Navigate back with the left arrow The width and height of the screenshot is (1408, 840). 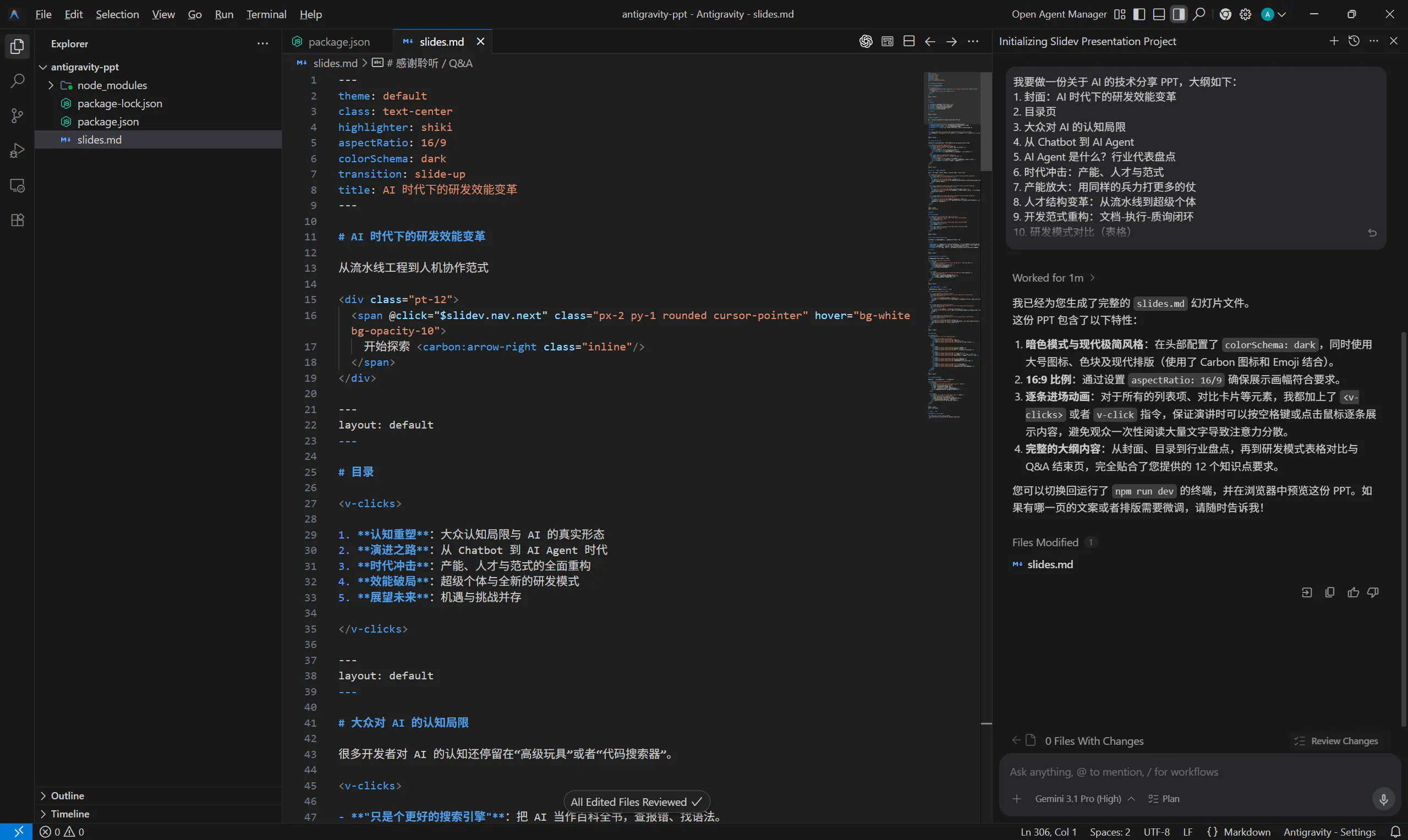[930, 41]
